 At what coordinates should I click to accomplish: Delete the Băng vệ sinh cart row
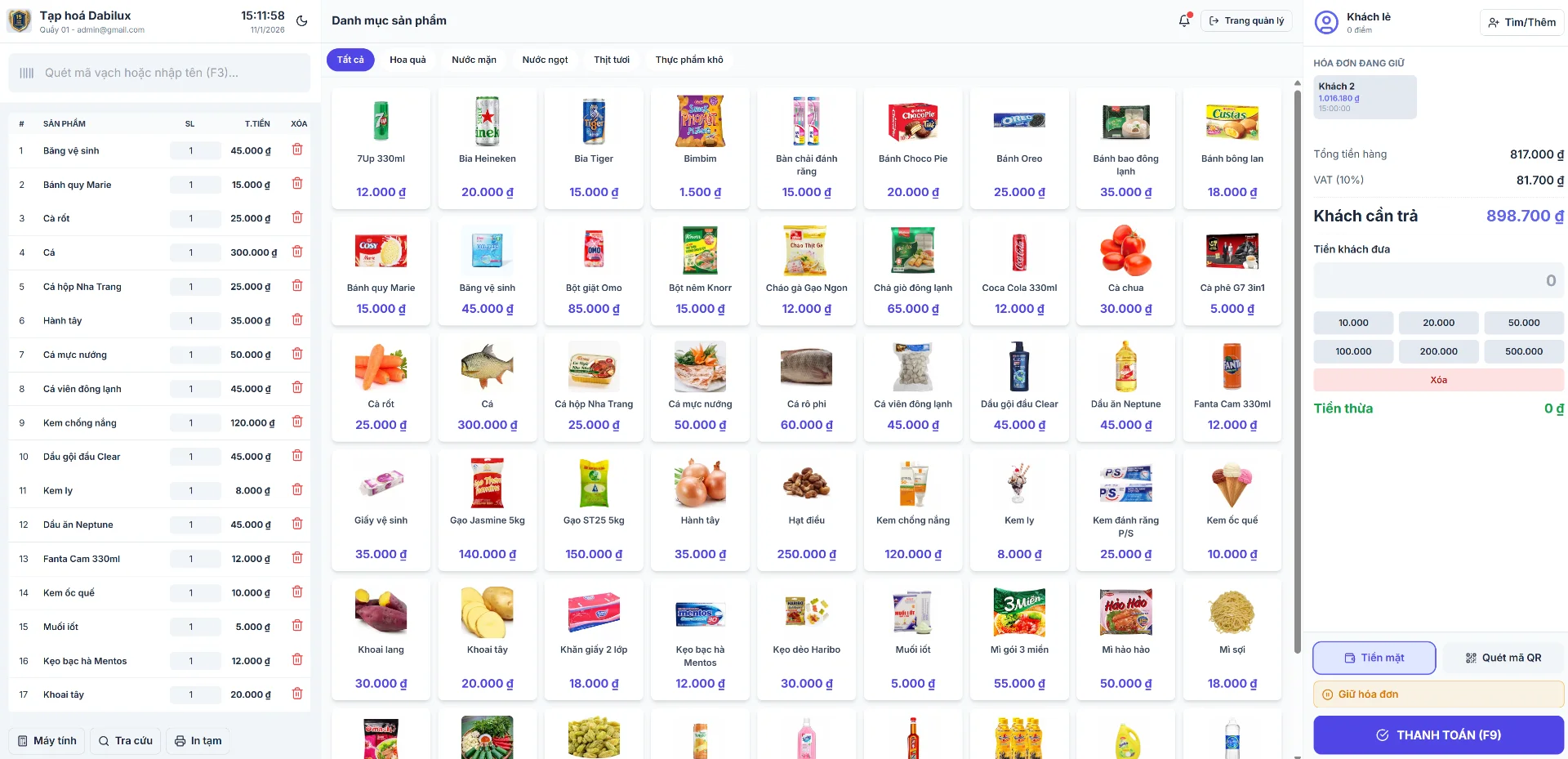[297, 150]
